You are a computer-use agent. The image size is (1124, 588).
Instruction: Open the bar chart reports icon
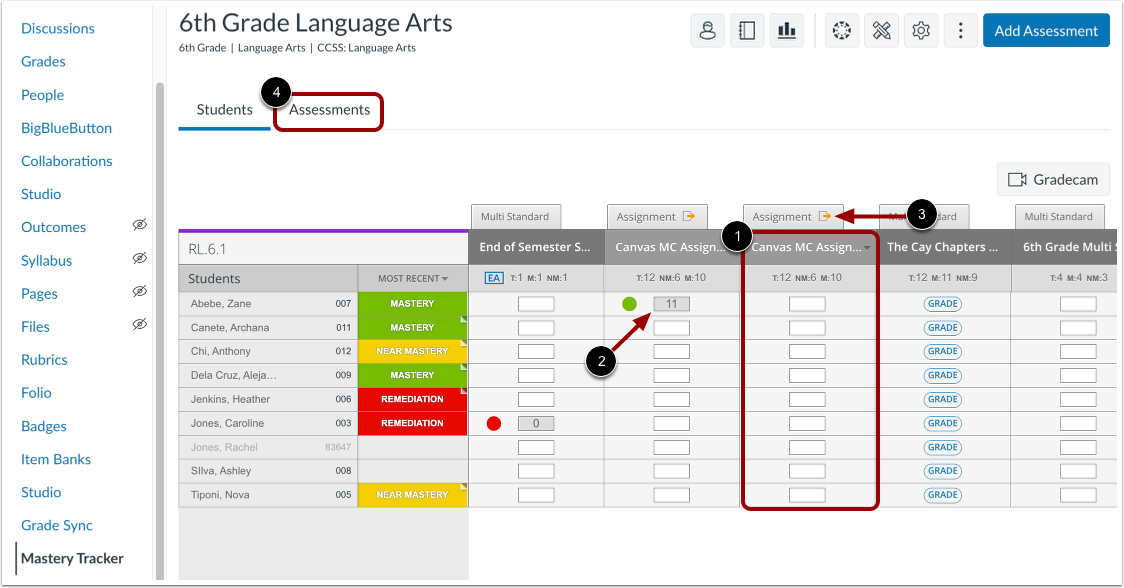pos(787,30)
